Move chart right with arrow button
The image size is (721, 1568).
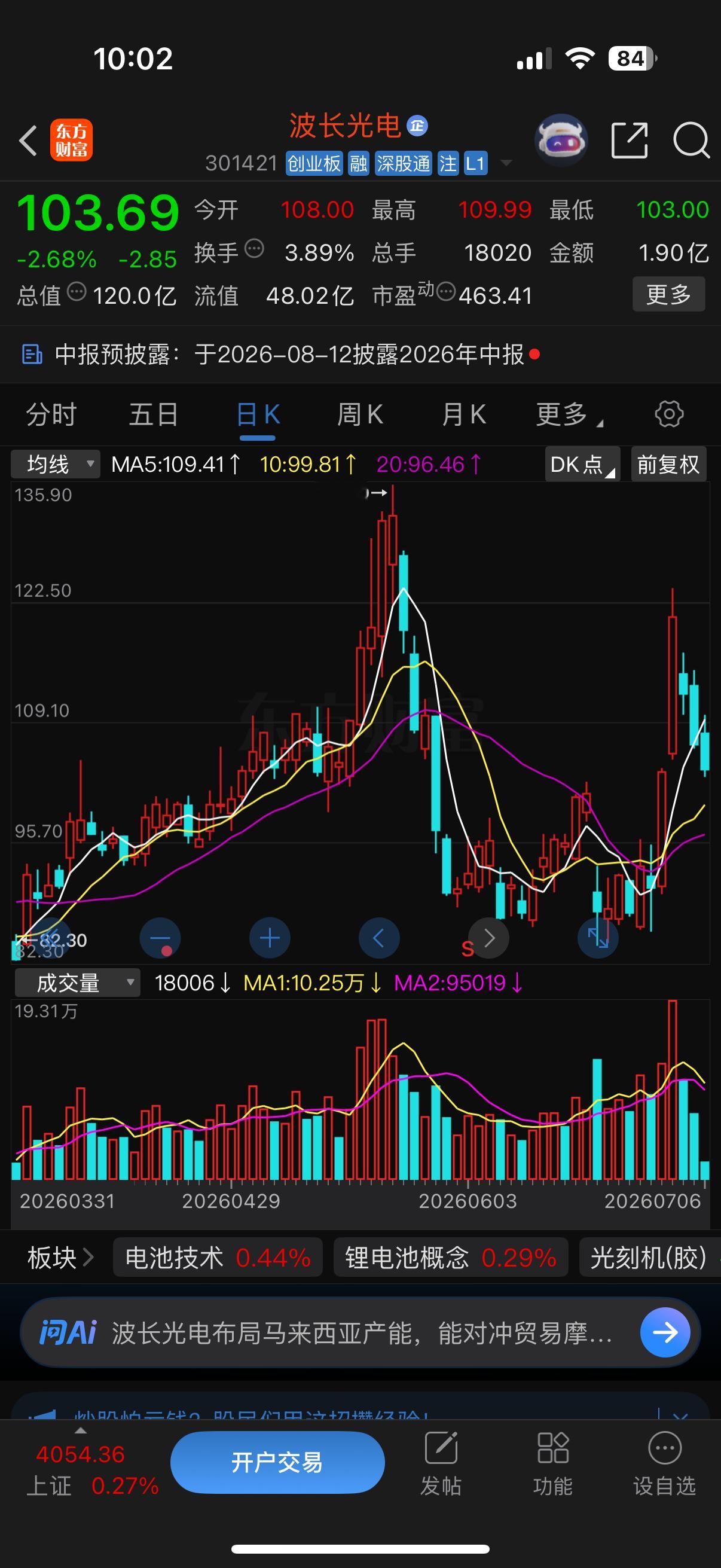click(x=489, y=938)
